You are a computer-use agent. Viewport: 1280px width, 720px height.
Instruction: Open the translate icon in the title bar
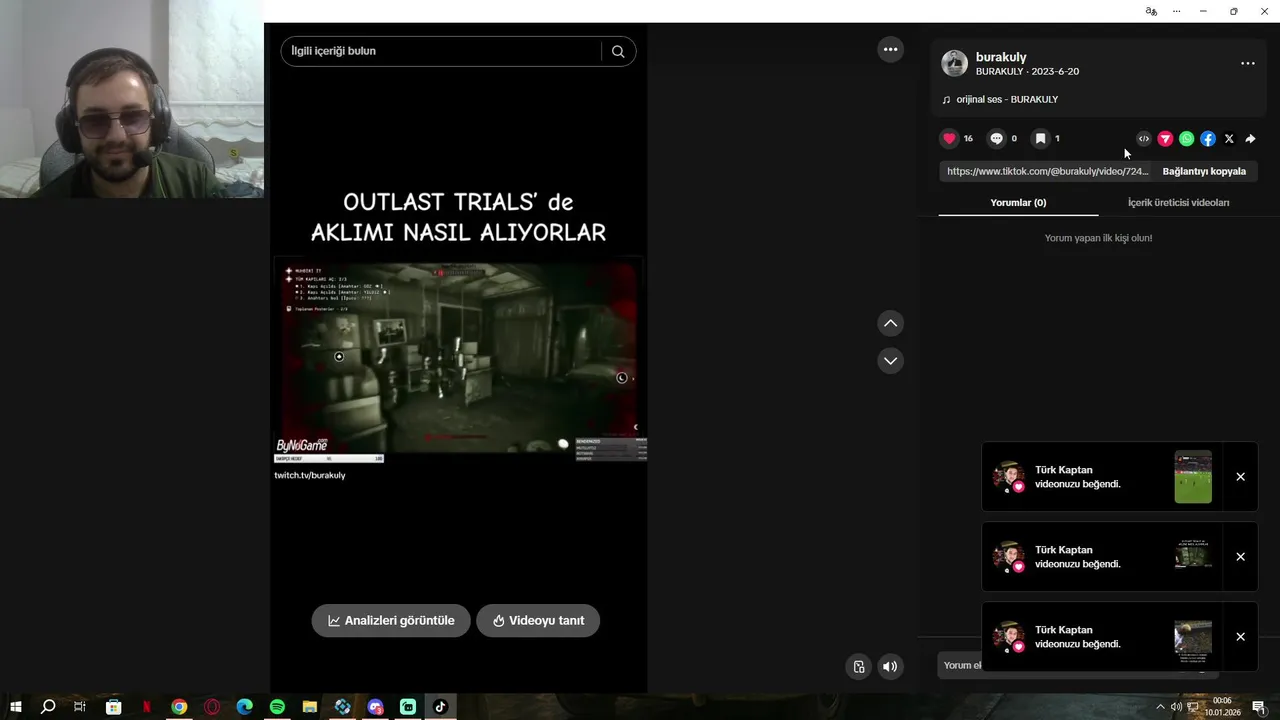click(x=1151, y=11)
